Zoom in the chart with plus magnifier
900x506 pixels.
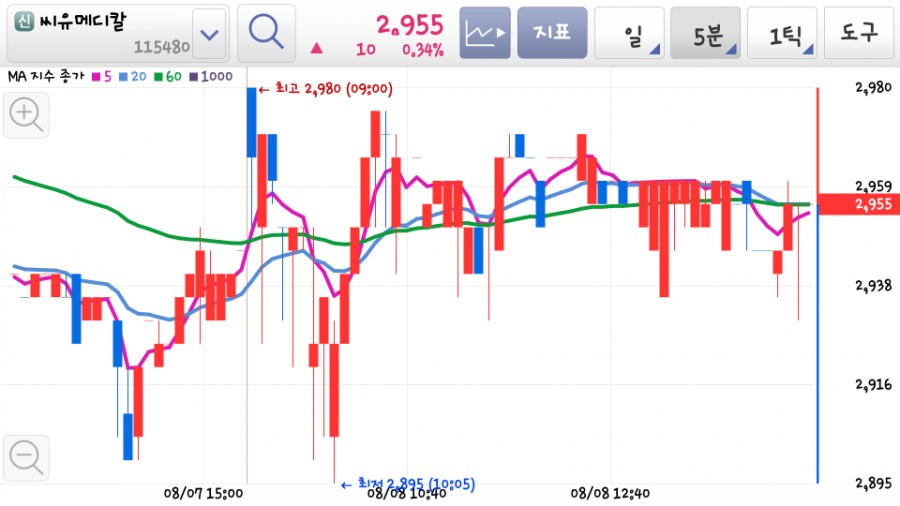click(26, 115)
